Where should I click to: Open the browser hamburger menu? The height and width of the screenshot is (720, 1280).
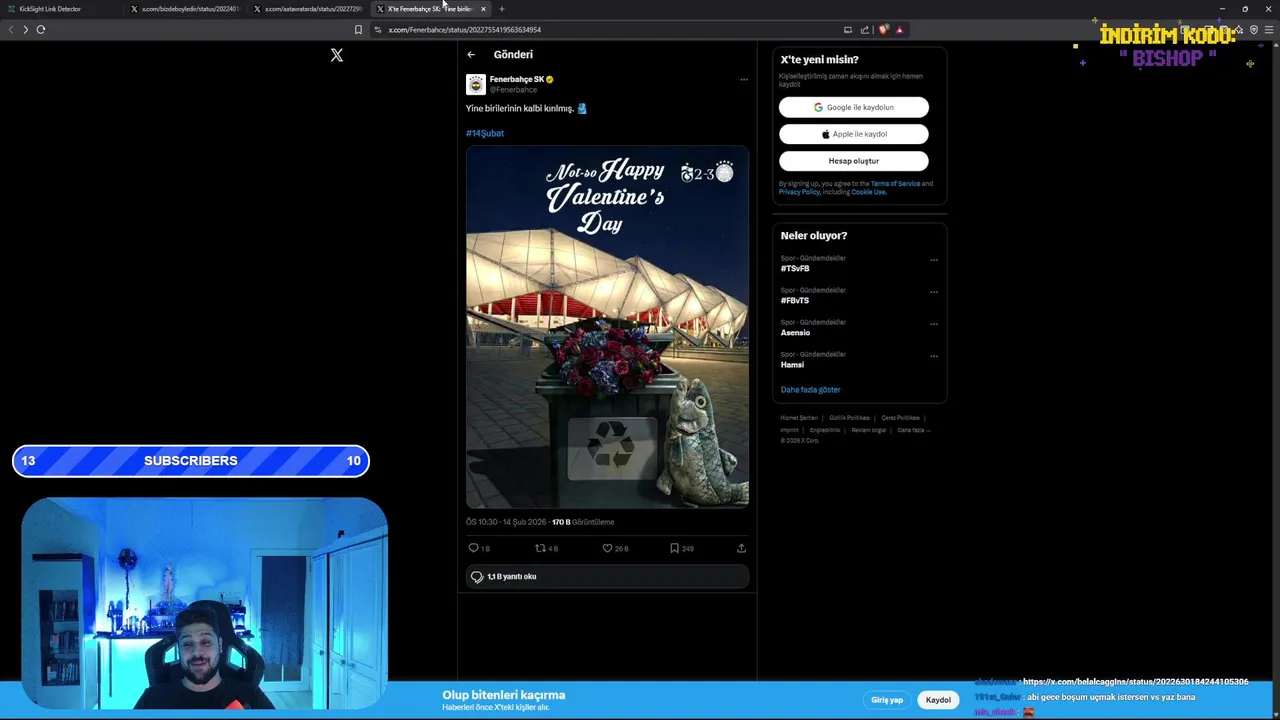pos(1269,30)
